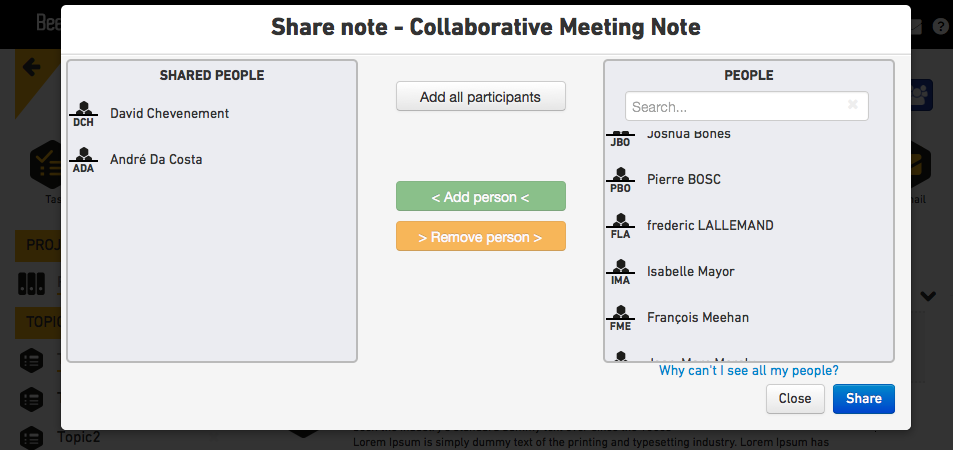
Task: Click the help question mark icon
Action: click(x=941, y=26)
